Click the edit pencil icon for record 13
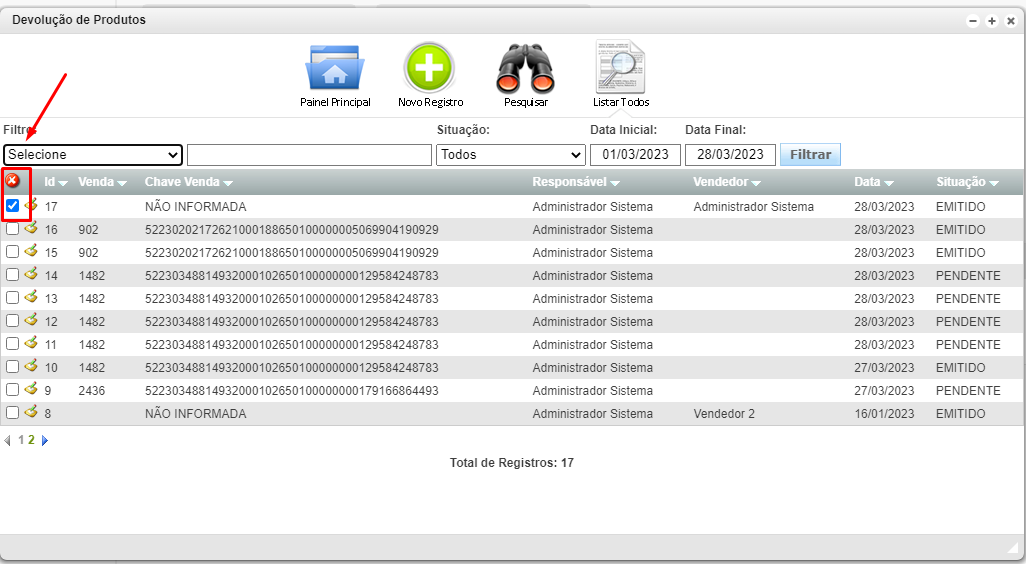This screenshot has height=564, width=1028. click(31, 298)
